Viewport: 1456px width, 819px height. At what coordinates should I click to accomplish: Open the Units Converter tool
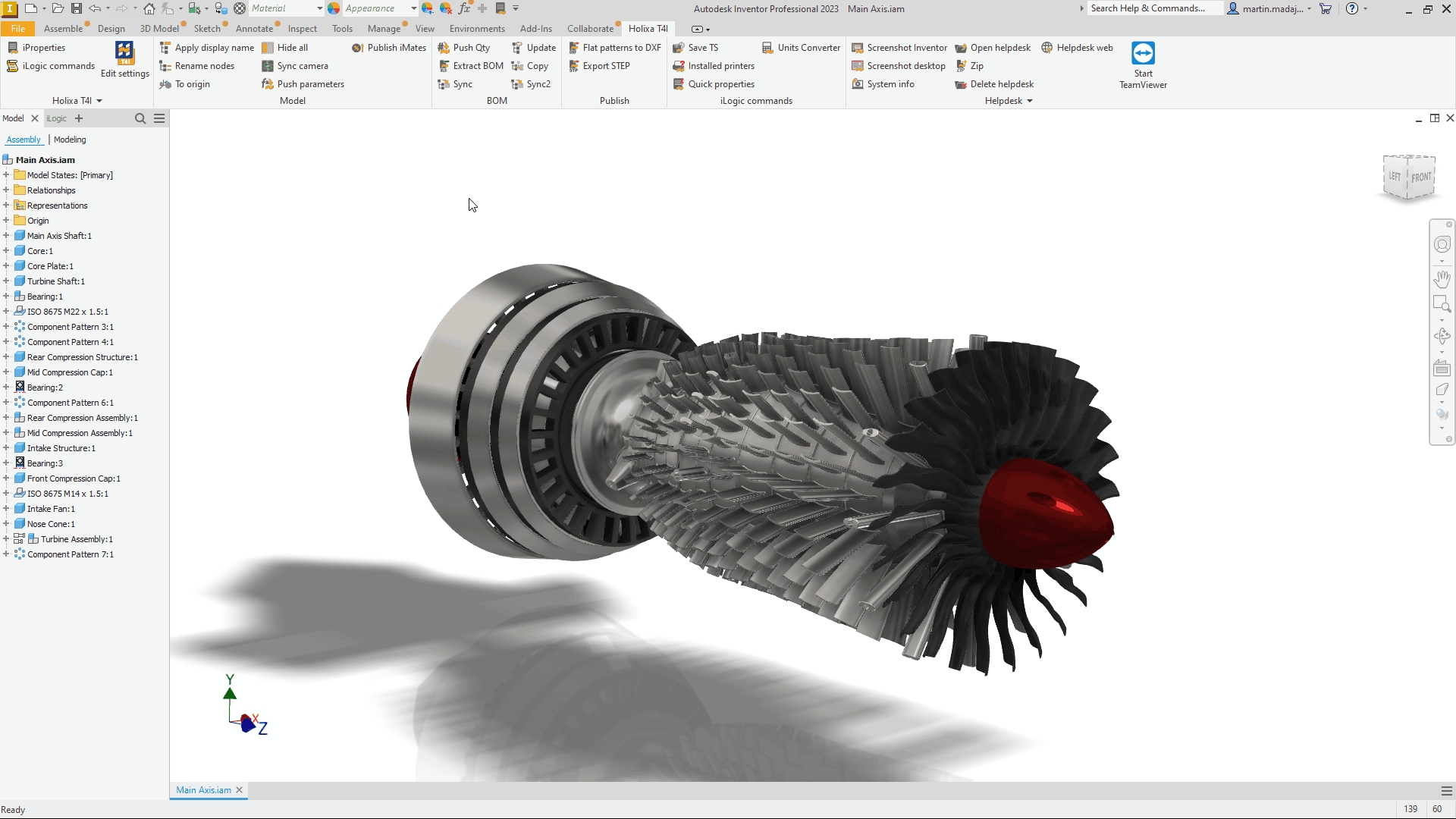(801, 48)
